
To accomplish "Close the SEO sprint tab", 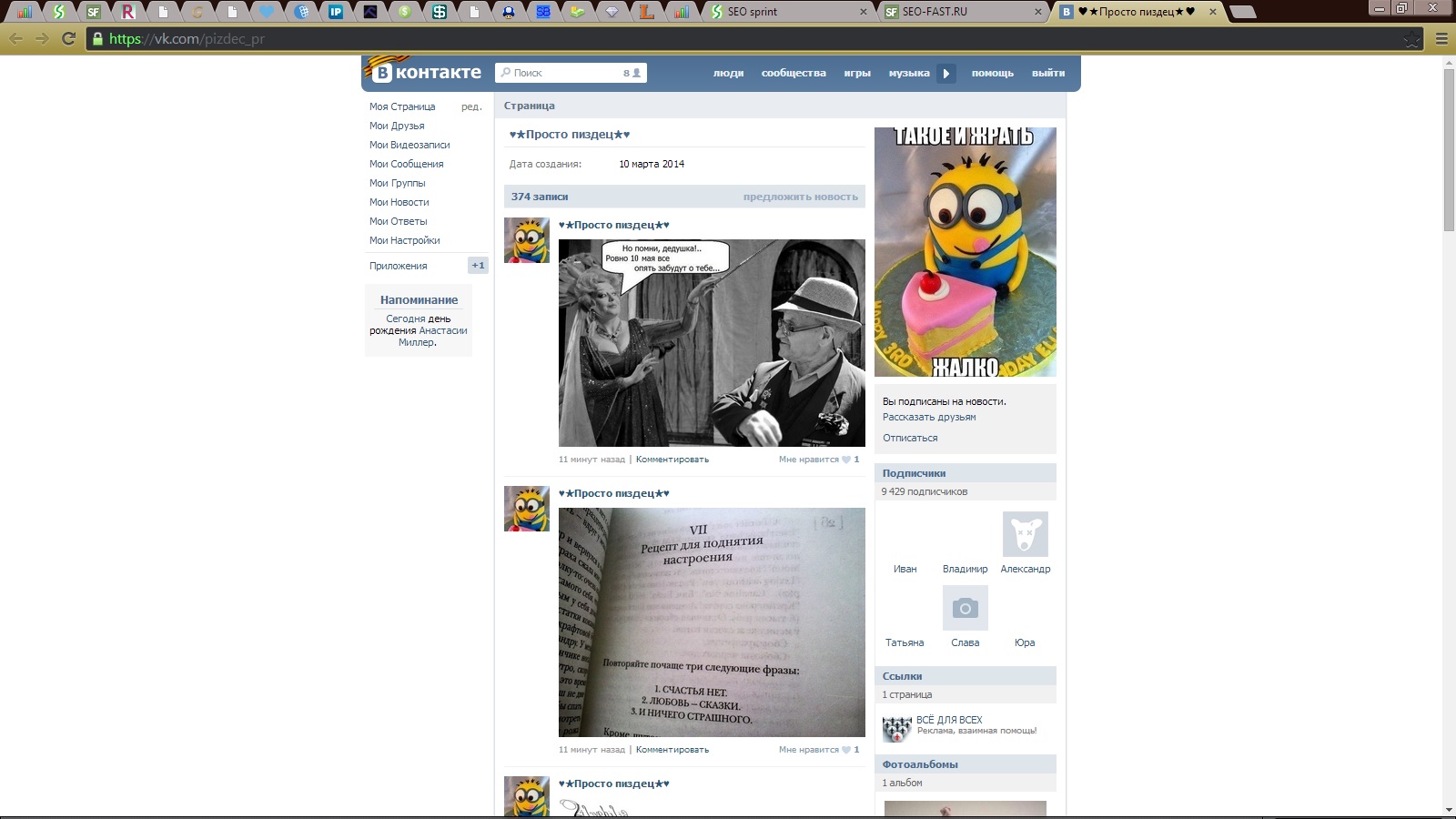I will click(x=864, y=12).
